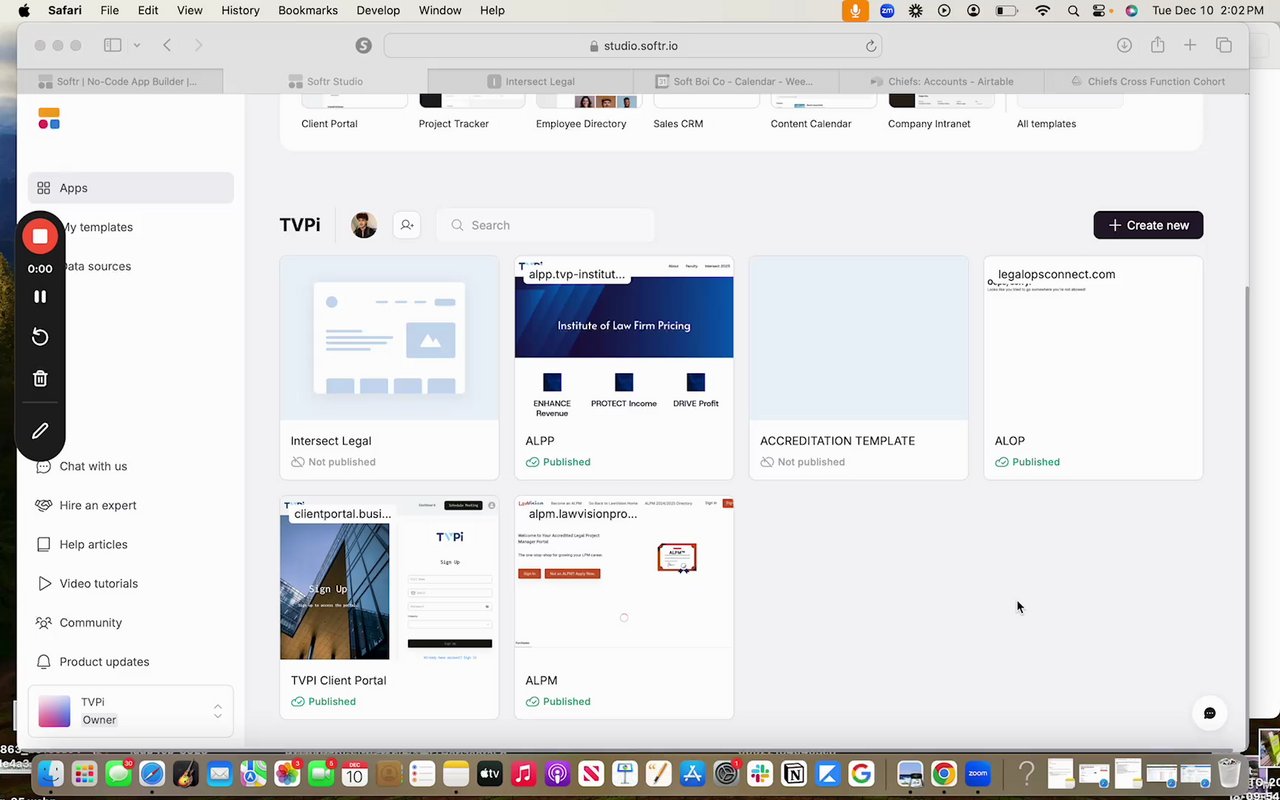Restart the recording
This screenshot has width=1280, height=800.
(40, 337)
